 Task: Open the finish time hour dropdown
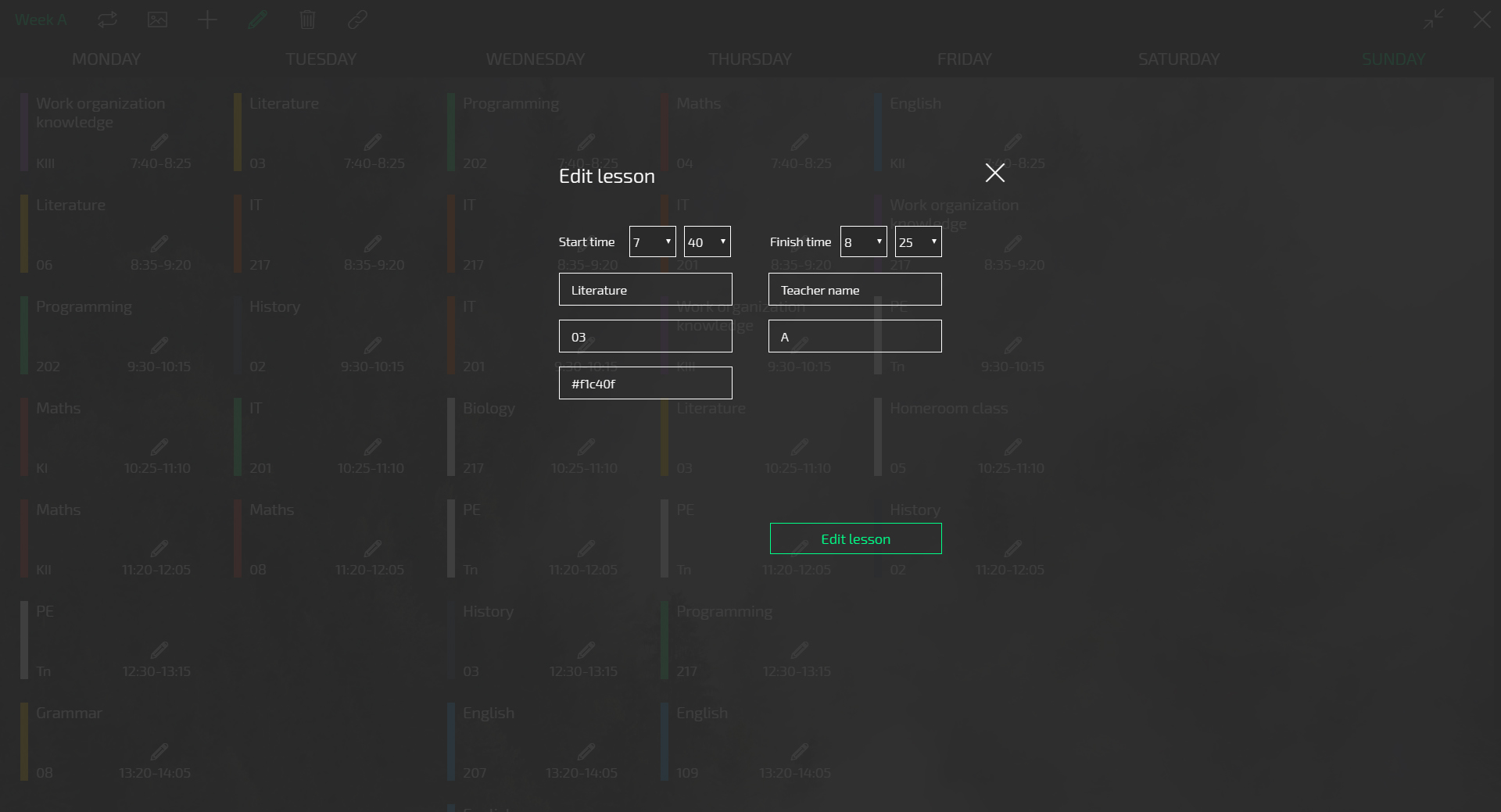(x=863, y=241)
